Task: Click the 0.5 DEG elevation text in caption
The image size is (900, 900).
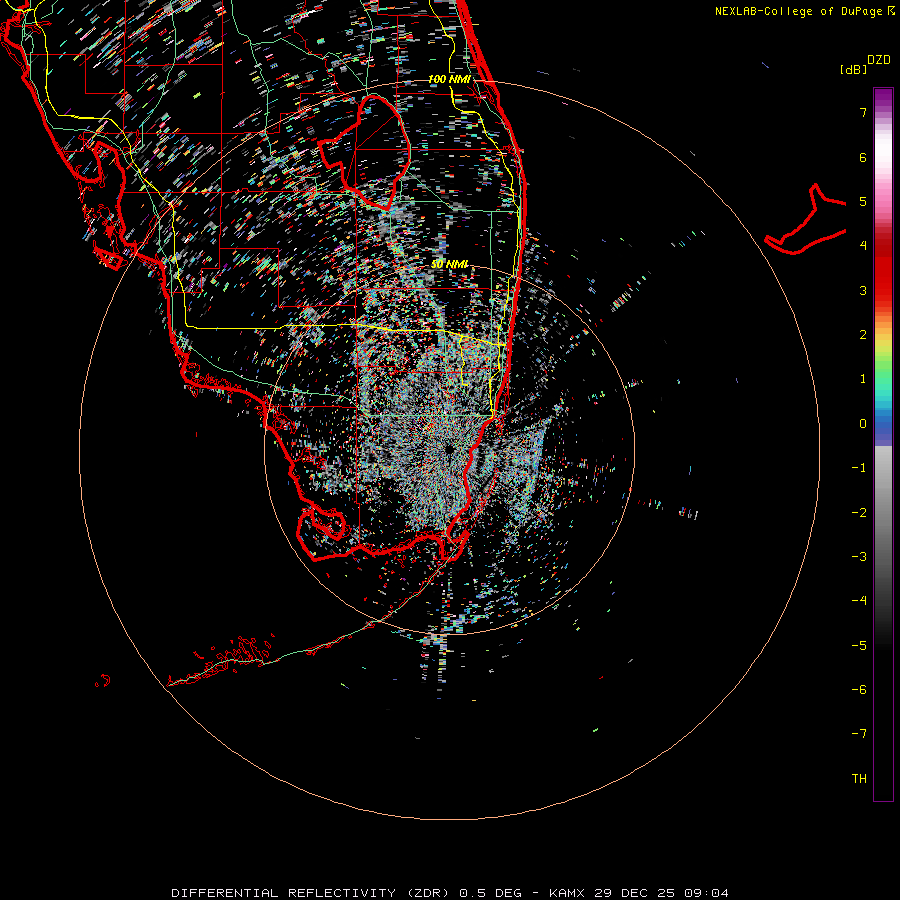Action: tap(490, 893)
